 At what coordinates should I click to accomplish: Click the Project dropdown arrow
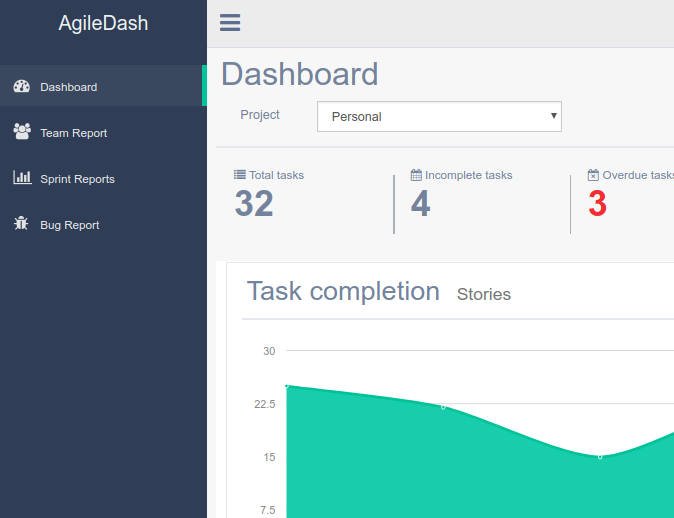[x=554, y=116]
